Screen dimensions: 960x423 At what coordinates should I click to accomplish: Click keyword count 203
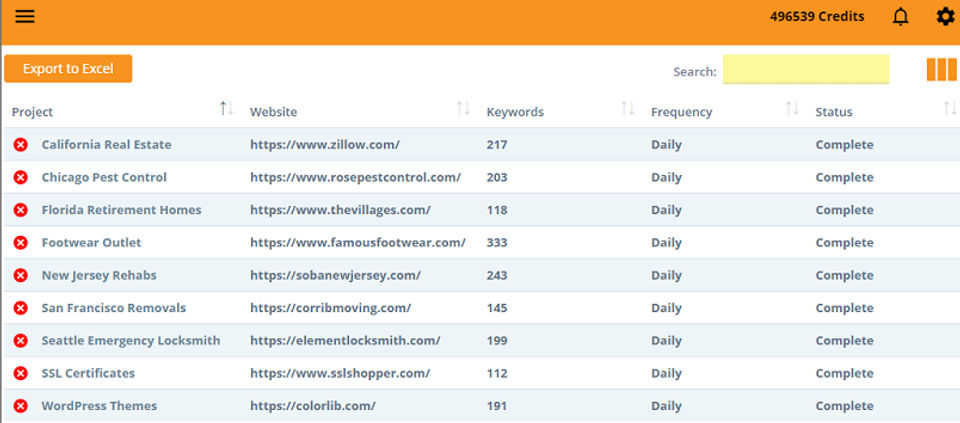point(497,178)
